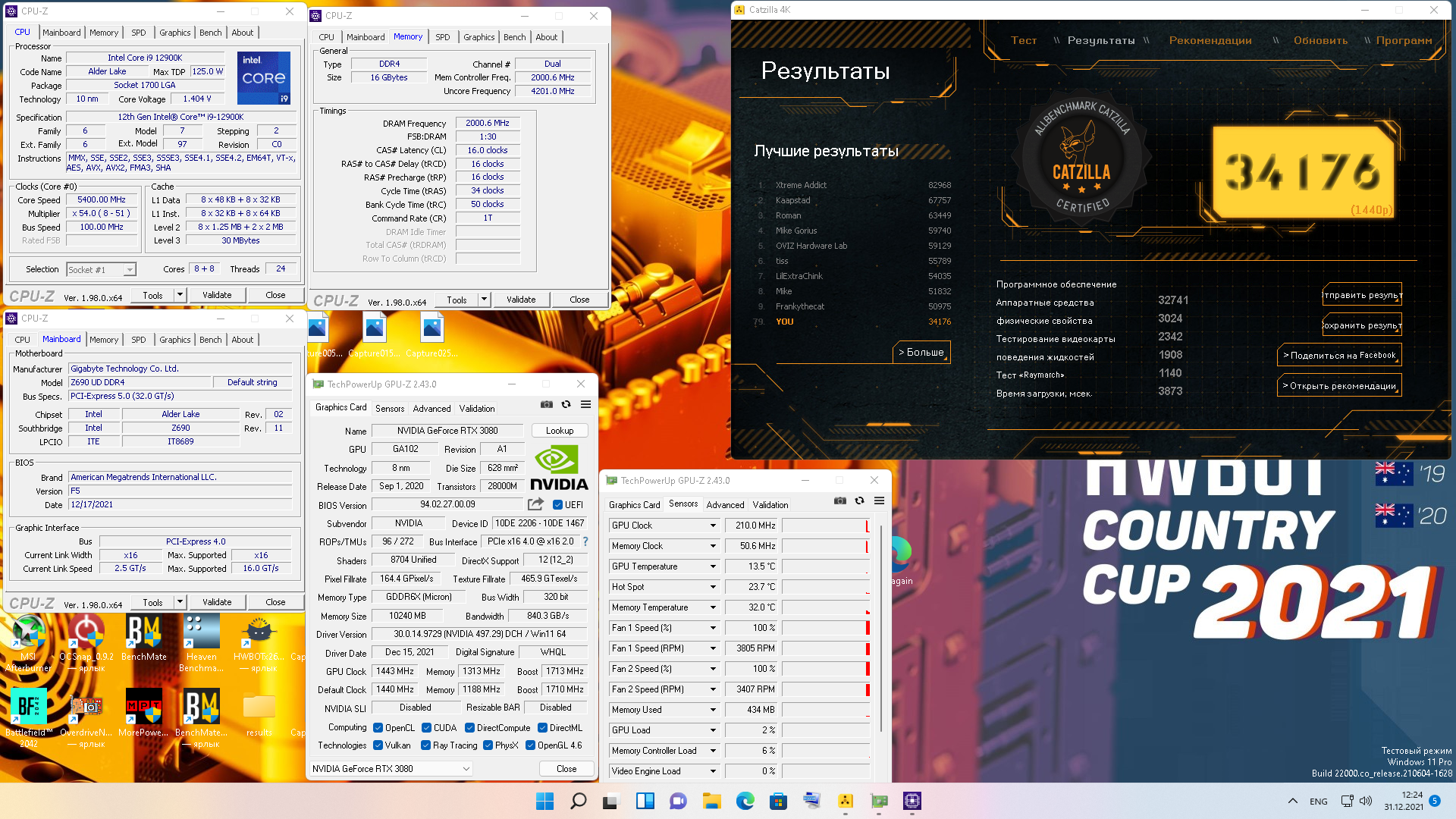Viewport: 1456px width, 819px height.
Task: Click the Default string field in CPU-Z Mainboard
Action: pos(253,382)
